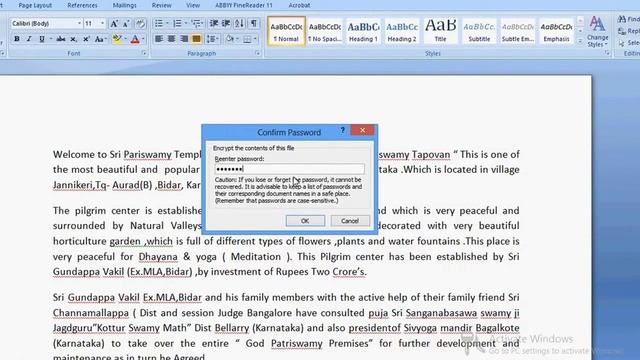Toggle Show/Hide paragraph marks
This screenshot has width=640, height=360.
click(x=253, y=23)
